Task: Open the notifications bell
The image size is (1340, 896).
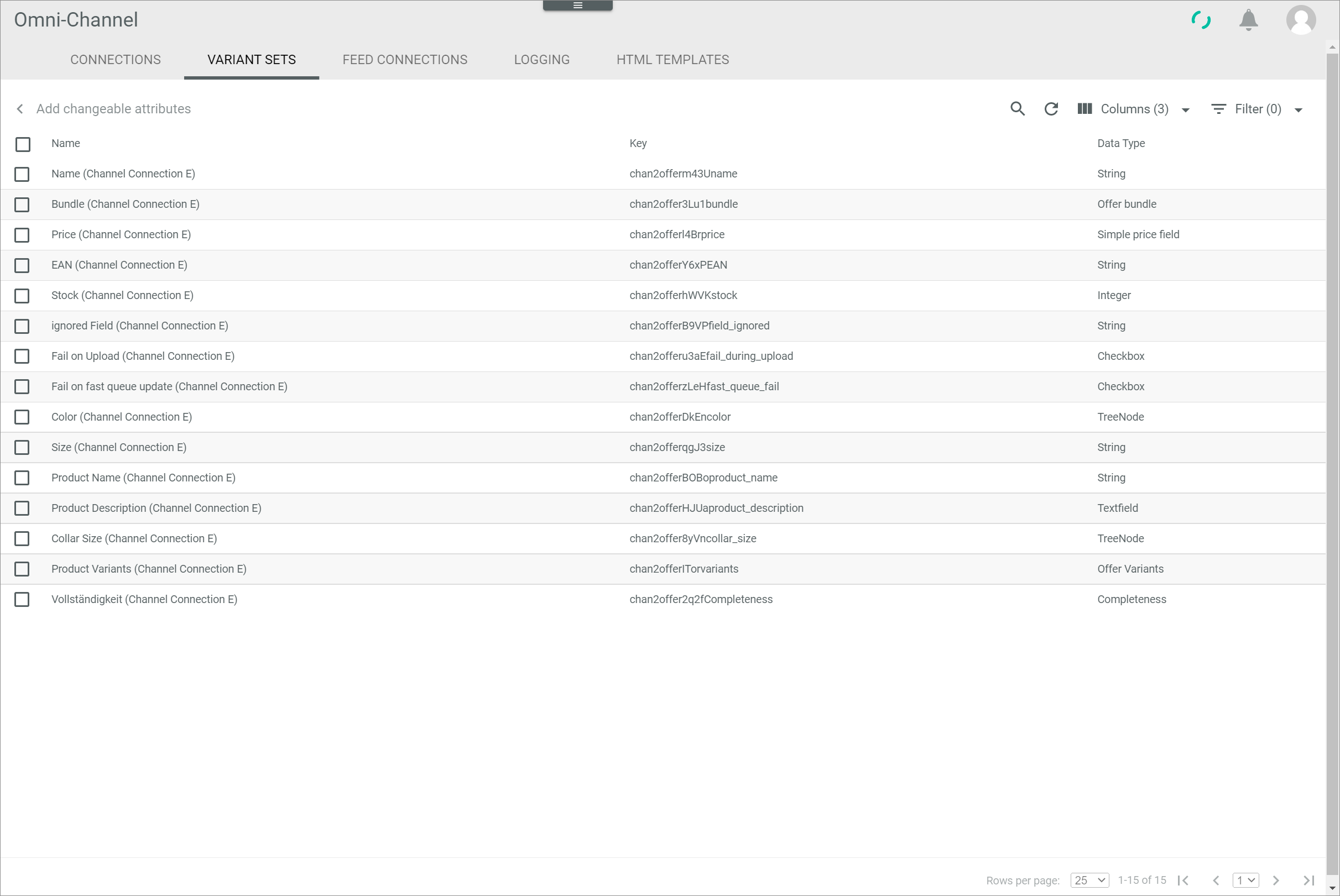Action: click(1249, 20)
